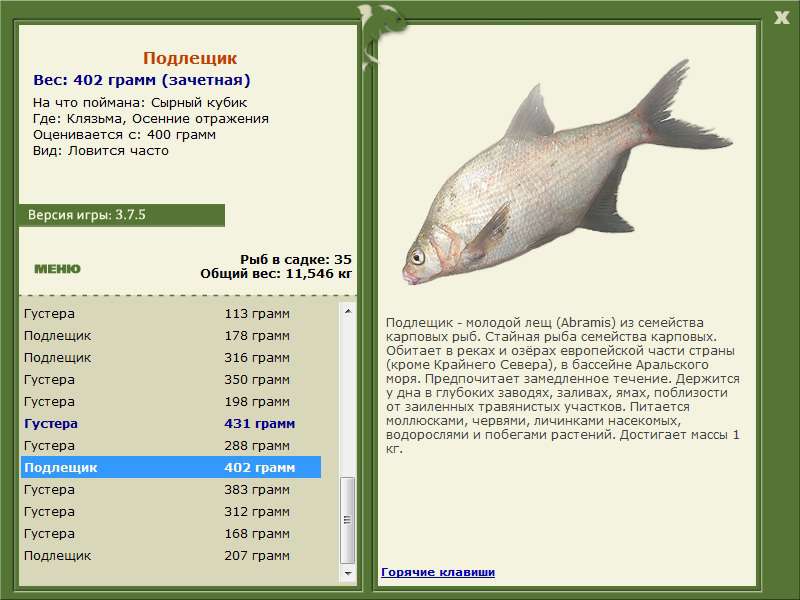Click the Подлещик species description paragraph
800x600 pixels.
563,386
